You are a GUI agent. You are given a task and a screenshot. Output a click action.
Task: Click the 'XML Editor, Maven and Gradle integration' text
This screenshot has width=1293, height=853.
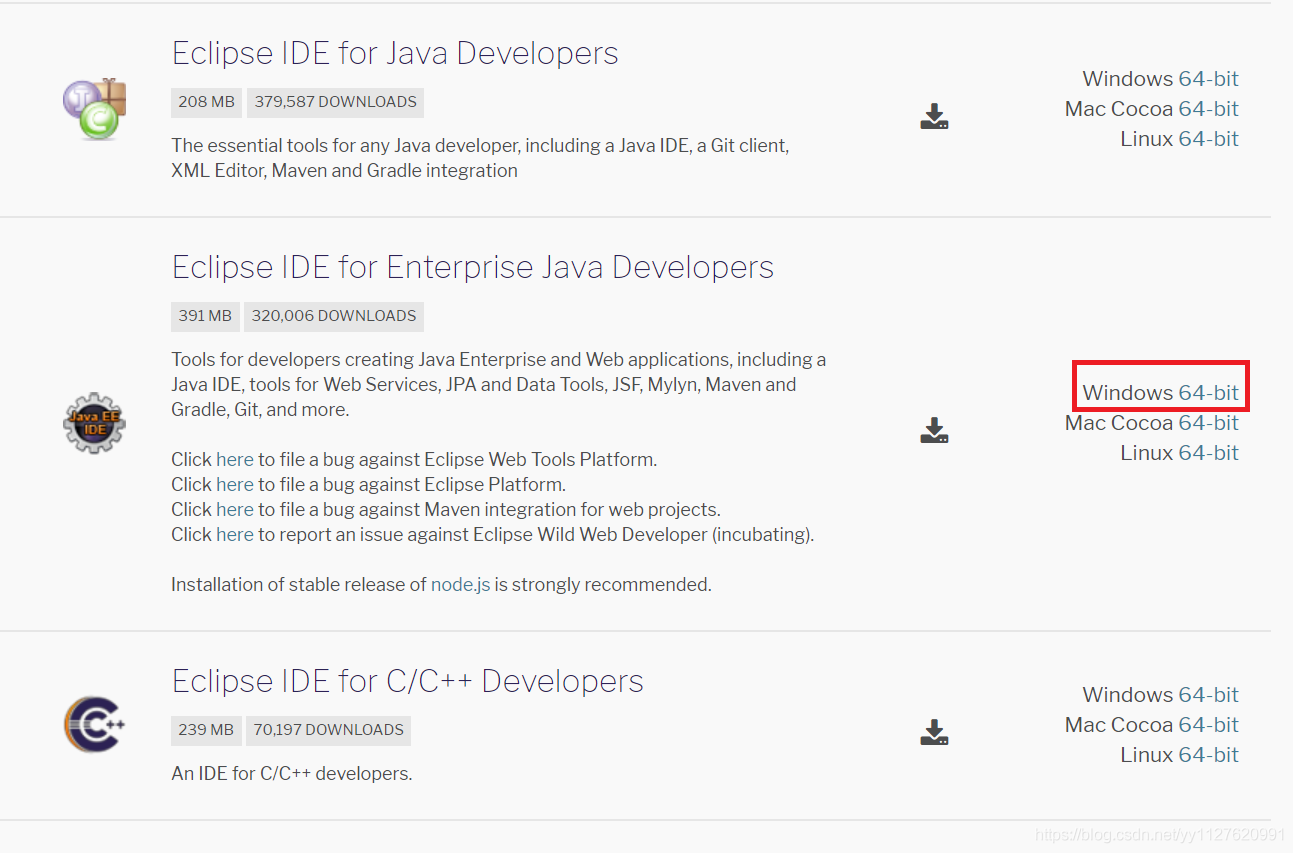point(345,171)
